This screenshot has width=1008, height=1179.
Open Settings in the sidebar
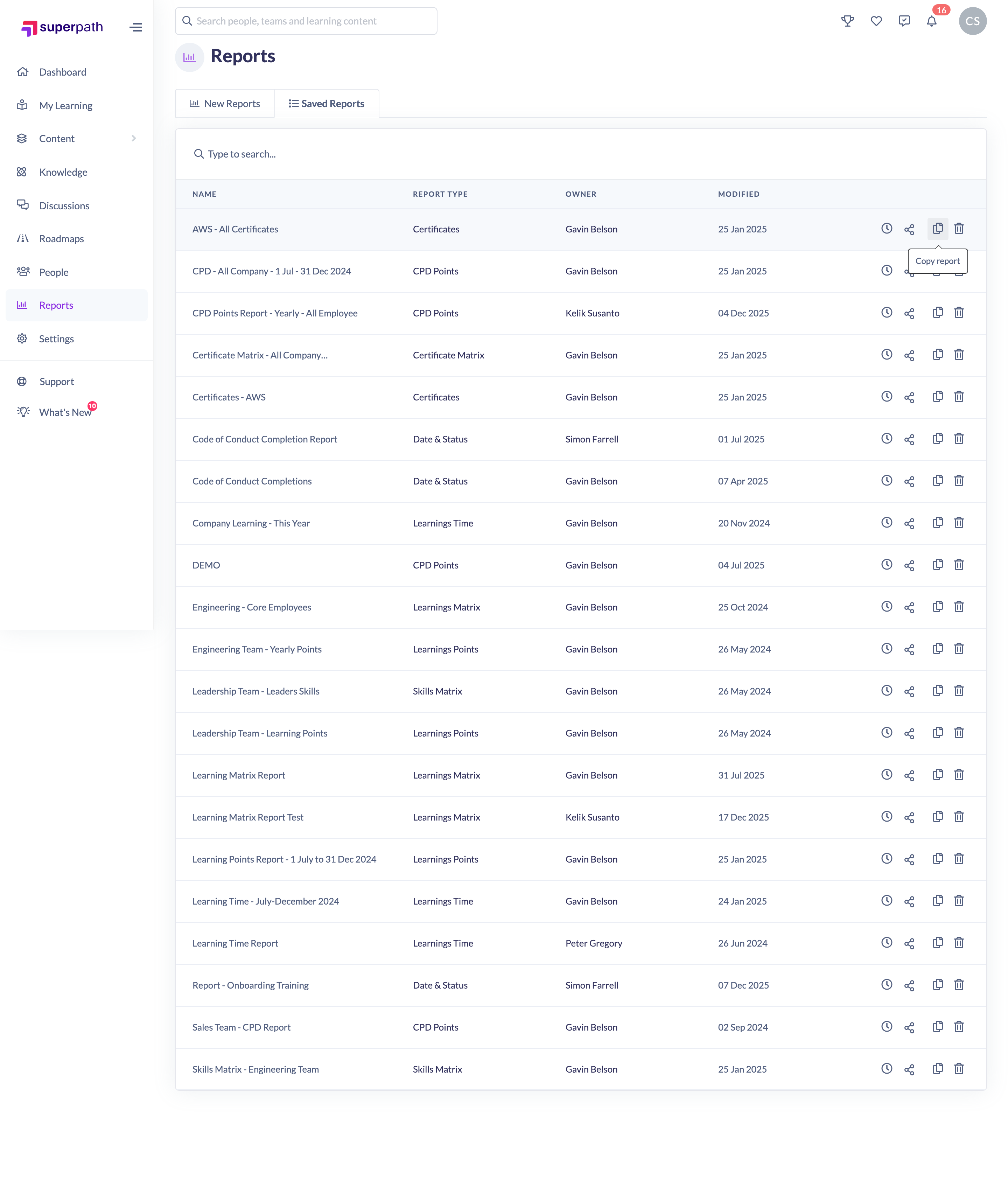click(76, 339)
